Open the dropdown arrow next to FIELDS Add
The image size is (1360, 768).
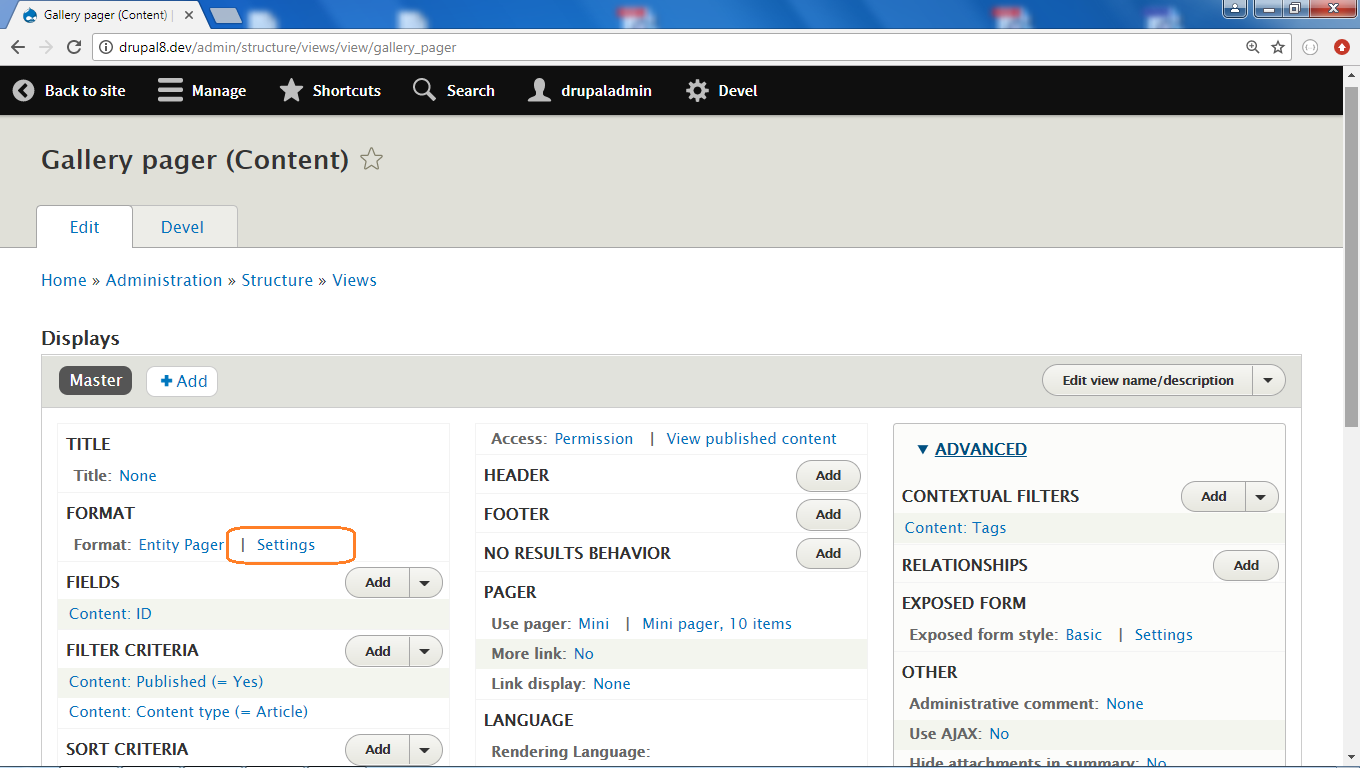pyautogui.click(x=423, y=582)
